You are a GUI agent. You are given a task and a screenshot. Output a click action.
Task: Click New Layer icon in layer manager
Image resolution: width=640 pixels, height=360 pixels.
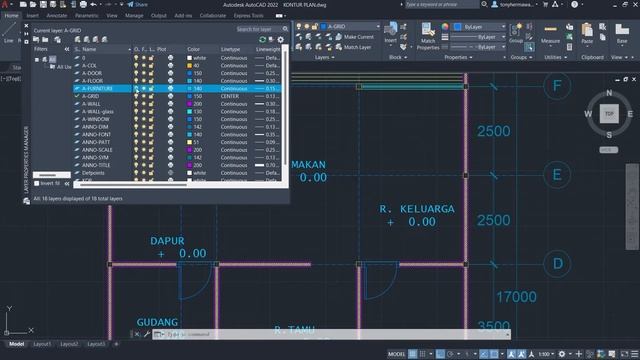78,40
